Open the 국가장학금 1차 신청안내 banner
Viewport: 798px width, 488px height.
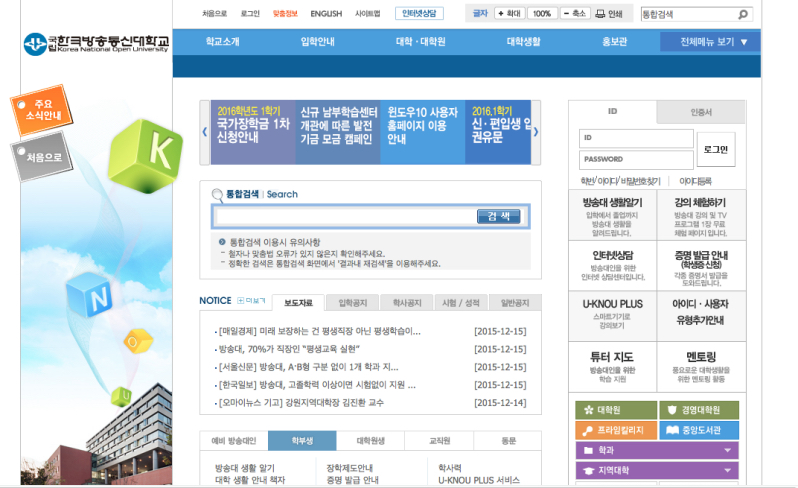click(x=253, y=132)
